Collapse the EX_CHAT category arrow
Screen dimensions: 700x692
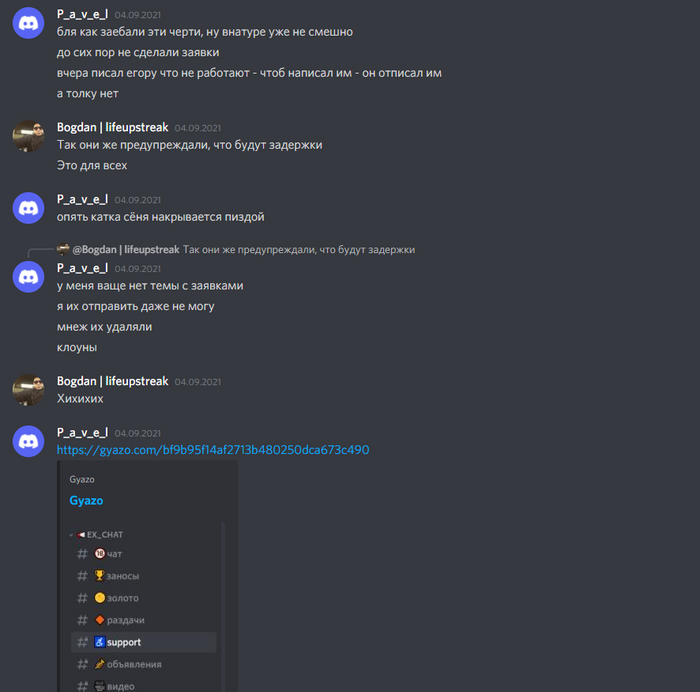[x=71, y=534]
